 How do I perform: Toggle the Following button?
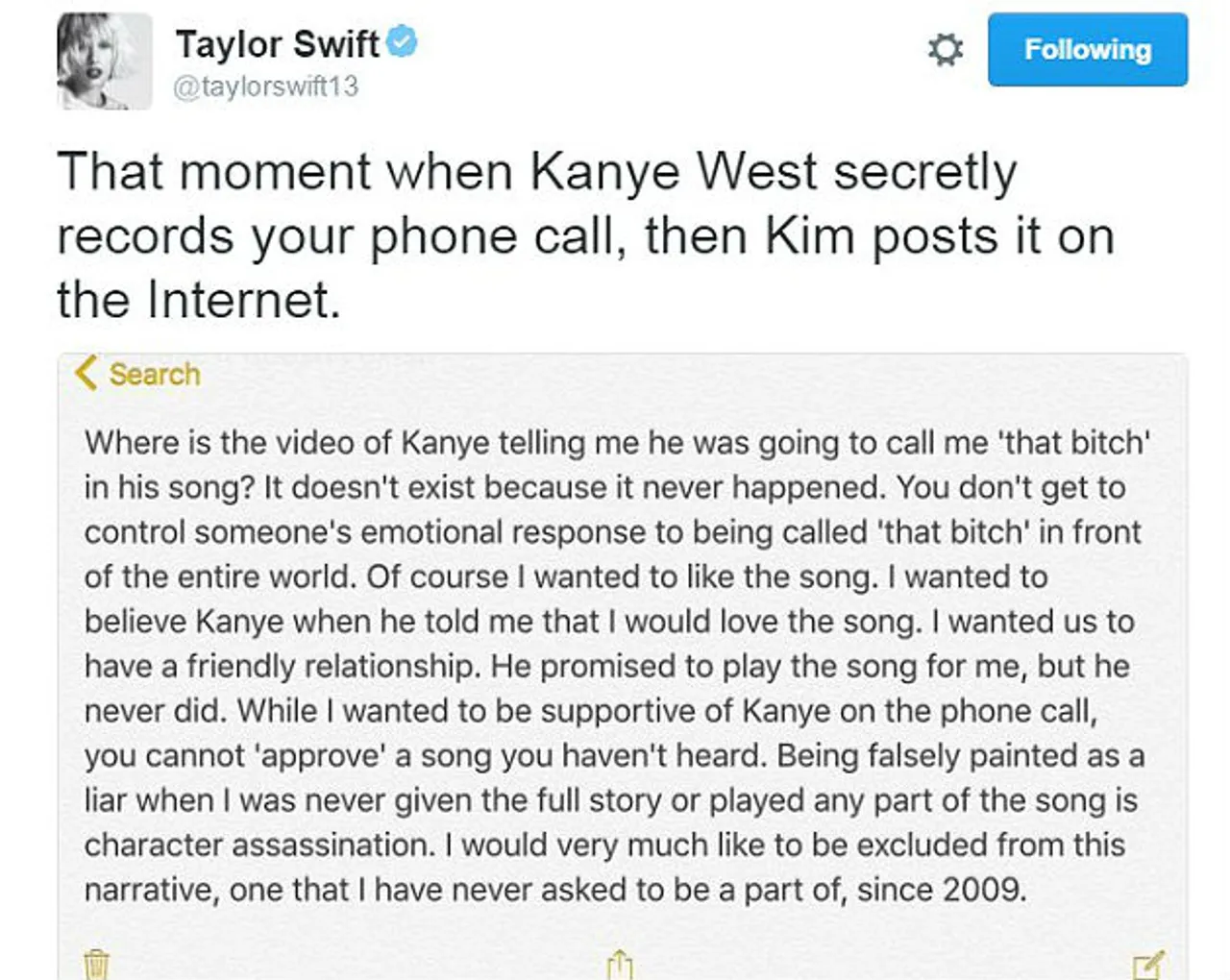pyautogui.click(x=1088, y=49)
